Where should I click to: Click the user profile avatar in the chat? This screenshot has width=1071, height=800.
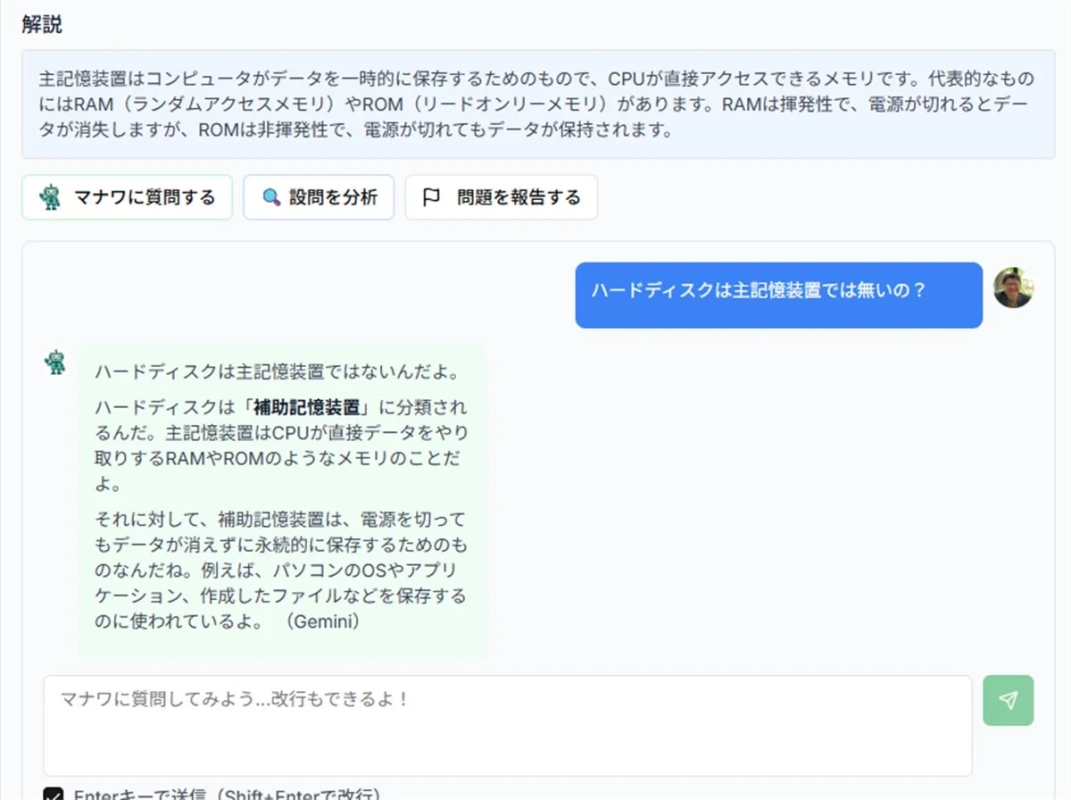click(x=1014, y=287)
